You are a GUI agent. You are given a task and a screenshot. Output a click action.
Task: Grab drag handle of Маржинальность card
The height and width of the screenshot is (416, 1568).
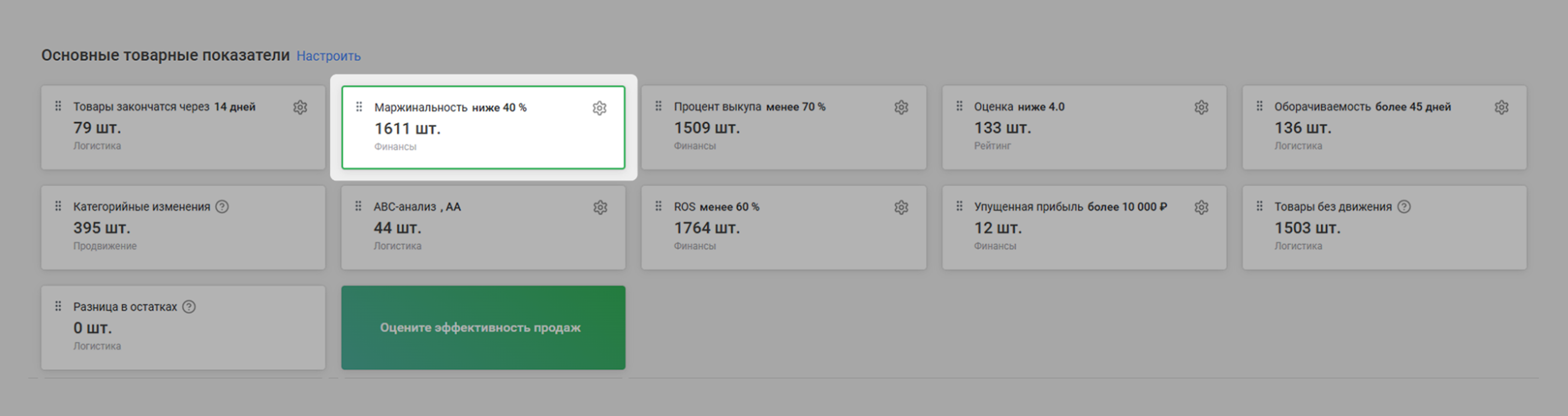tap(359, 107)
